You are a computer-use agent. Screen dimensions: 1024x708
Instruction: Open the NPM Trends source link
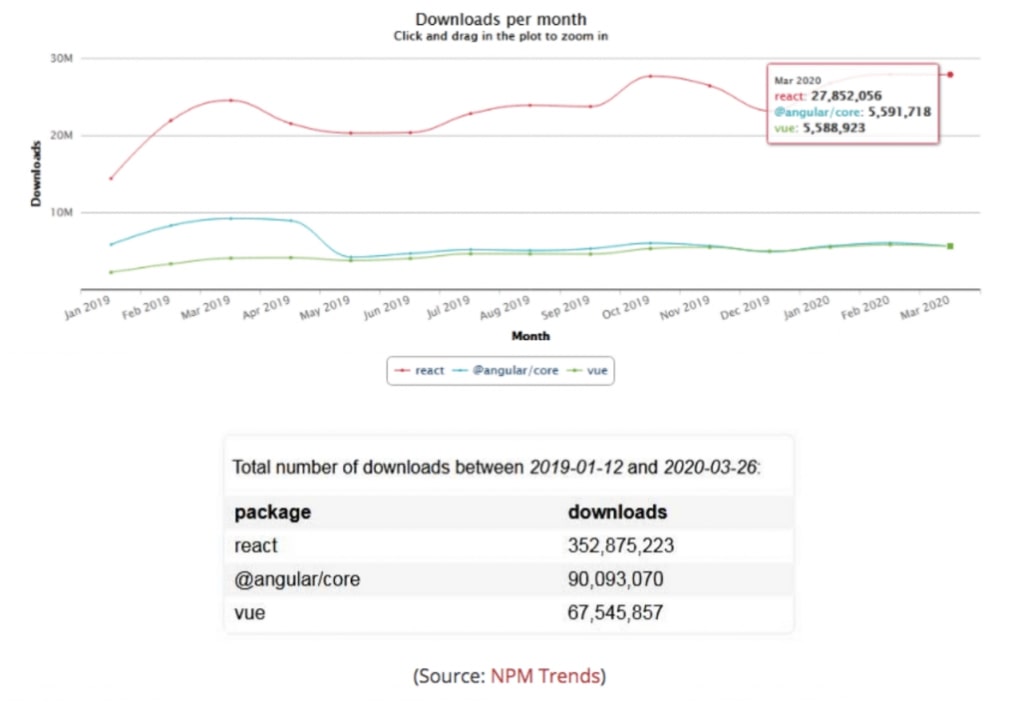[546, 676]
